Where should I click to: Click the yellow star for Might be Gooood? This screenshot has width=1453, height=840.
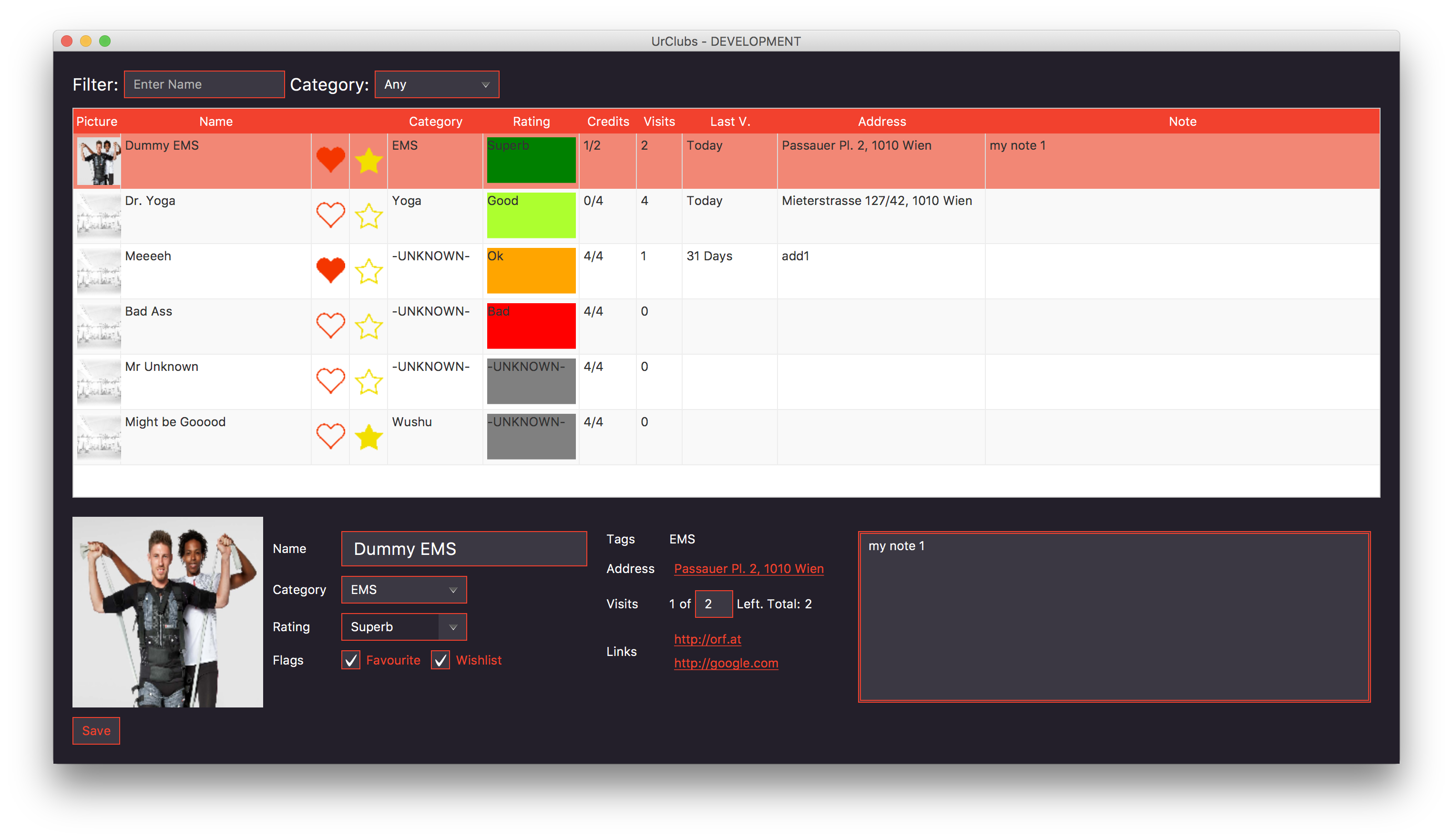368,437
